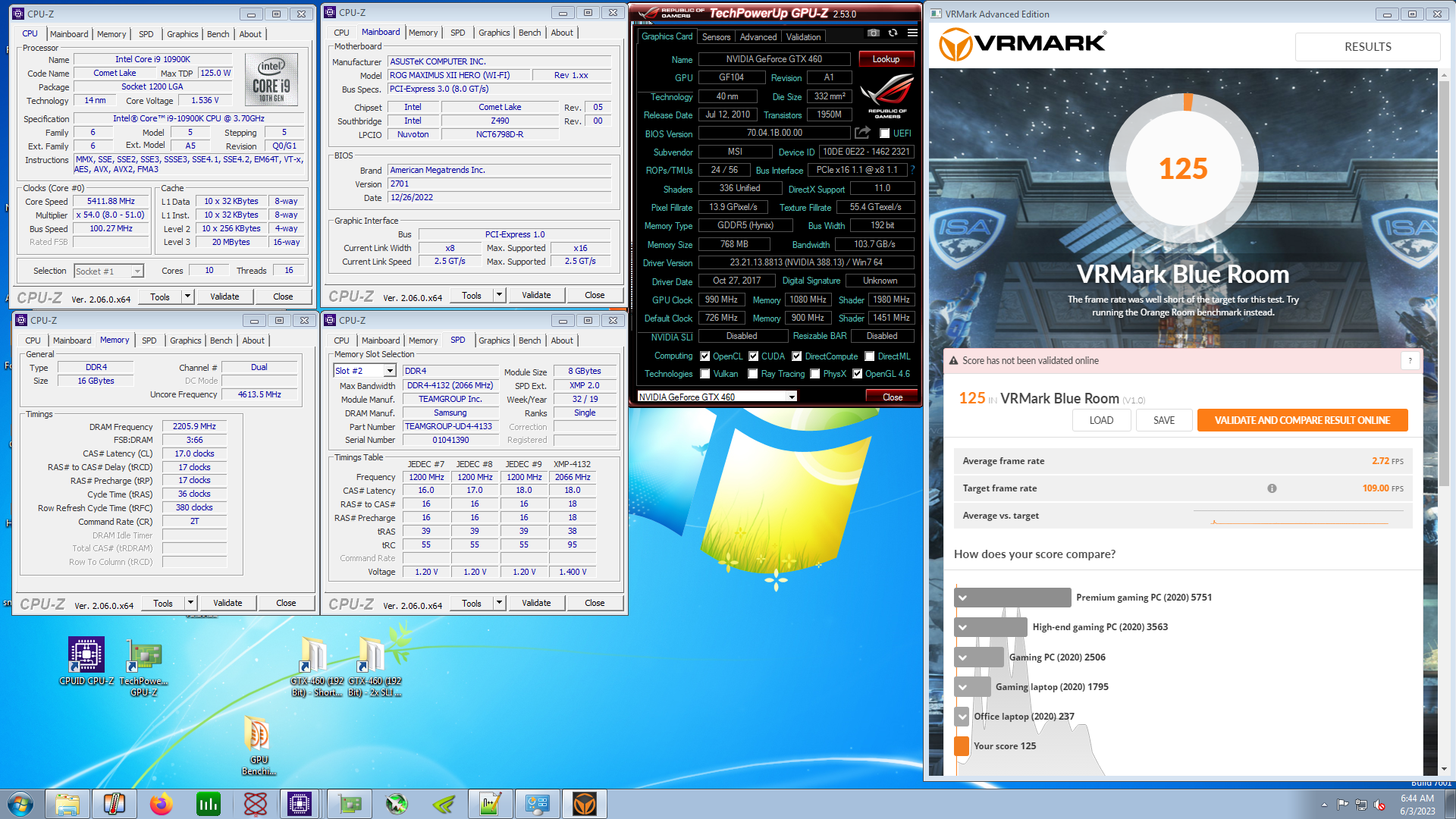Open the NVIDIA icon in the taskbar
This screenshot has width=1456, height=819.
pos(444,804)
